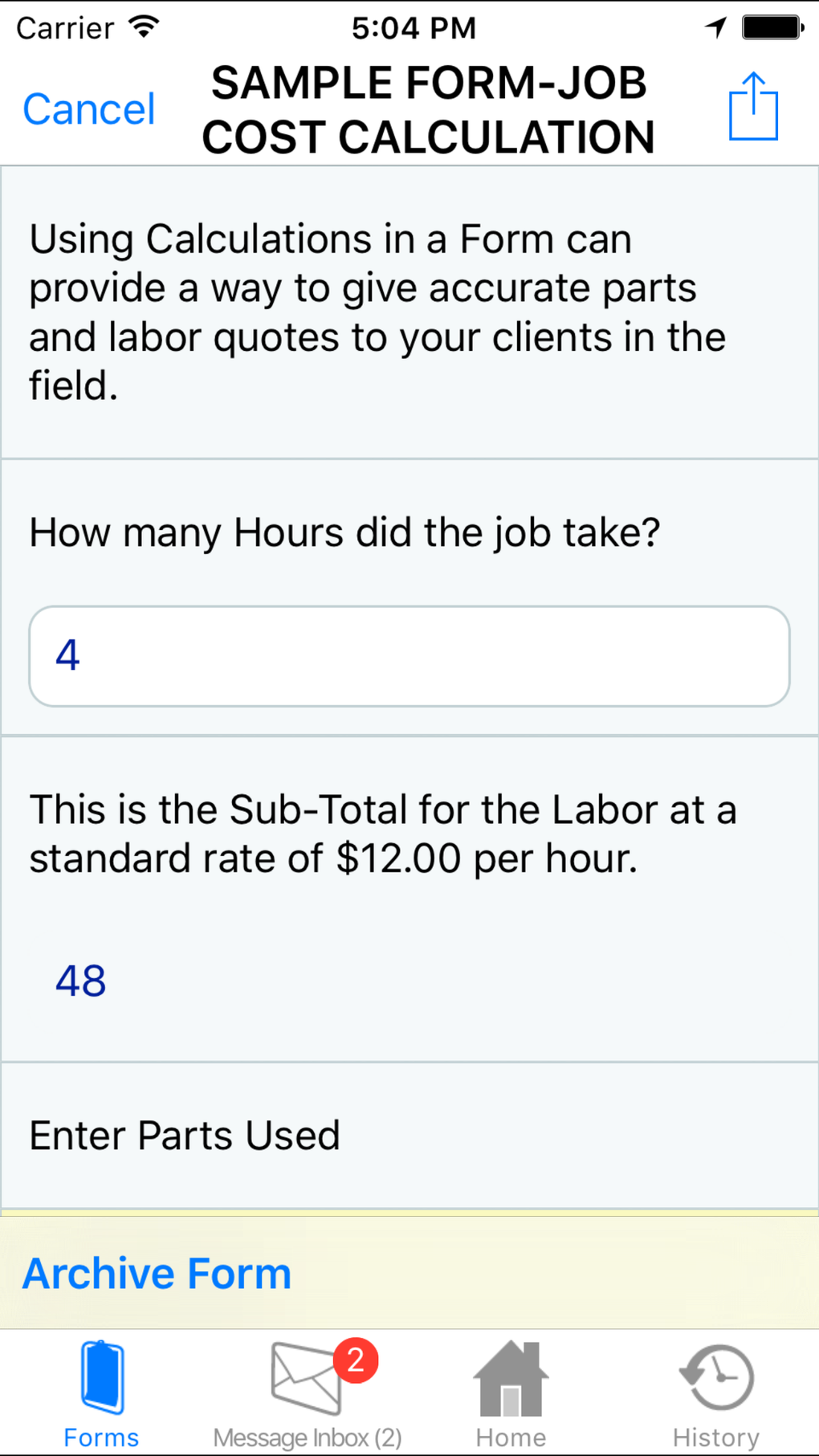Tap the Message Inbox envelope icon
This screenshot has width=819, height=1456.
click(304, 1378)
